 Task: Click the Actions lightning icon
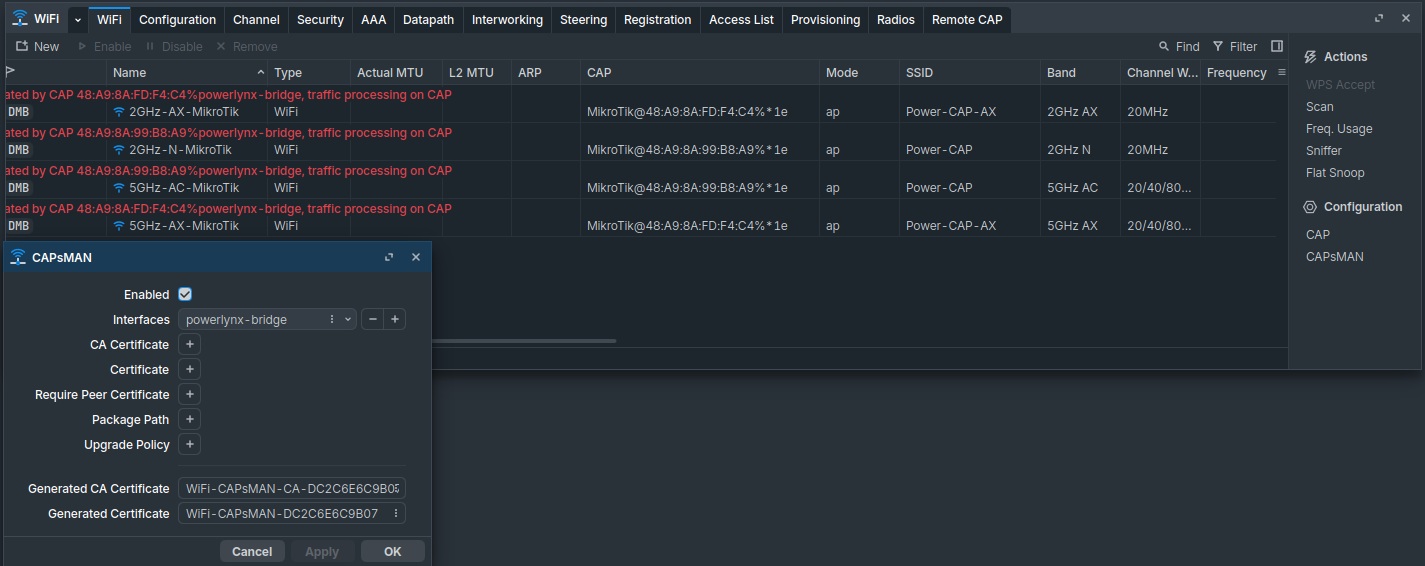coord(1310,57)
